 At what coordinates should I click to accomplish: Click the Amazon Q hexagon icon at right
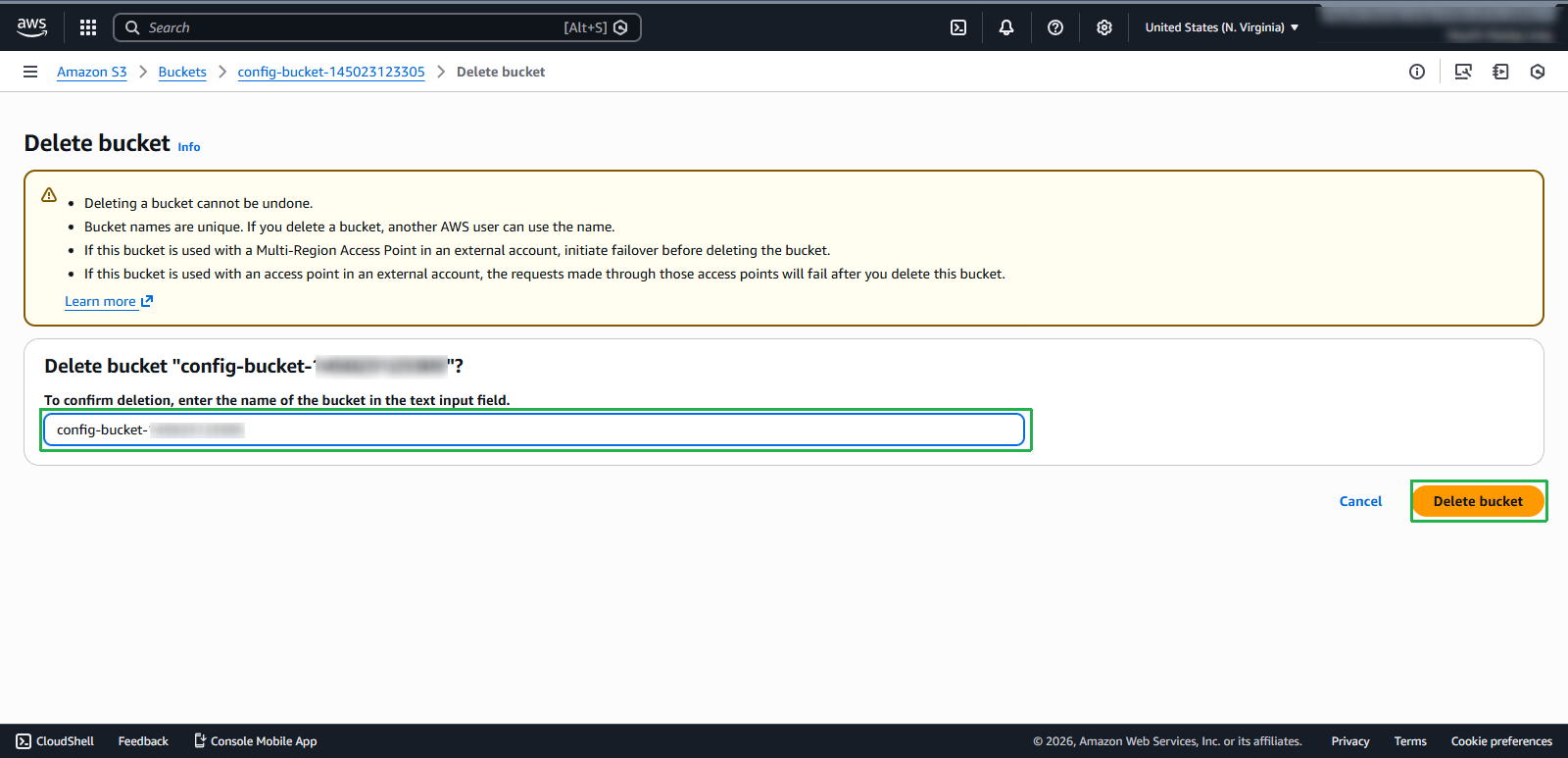click(x=1537, y=72)
